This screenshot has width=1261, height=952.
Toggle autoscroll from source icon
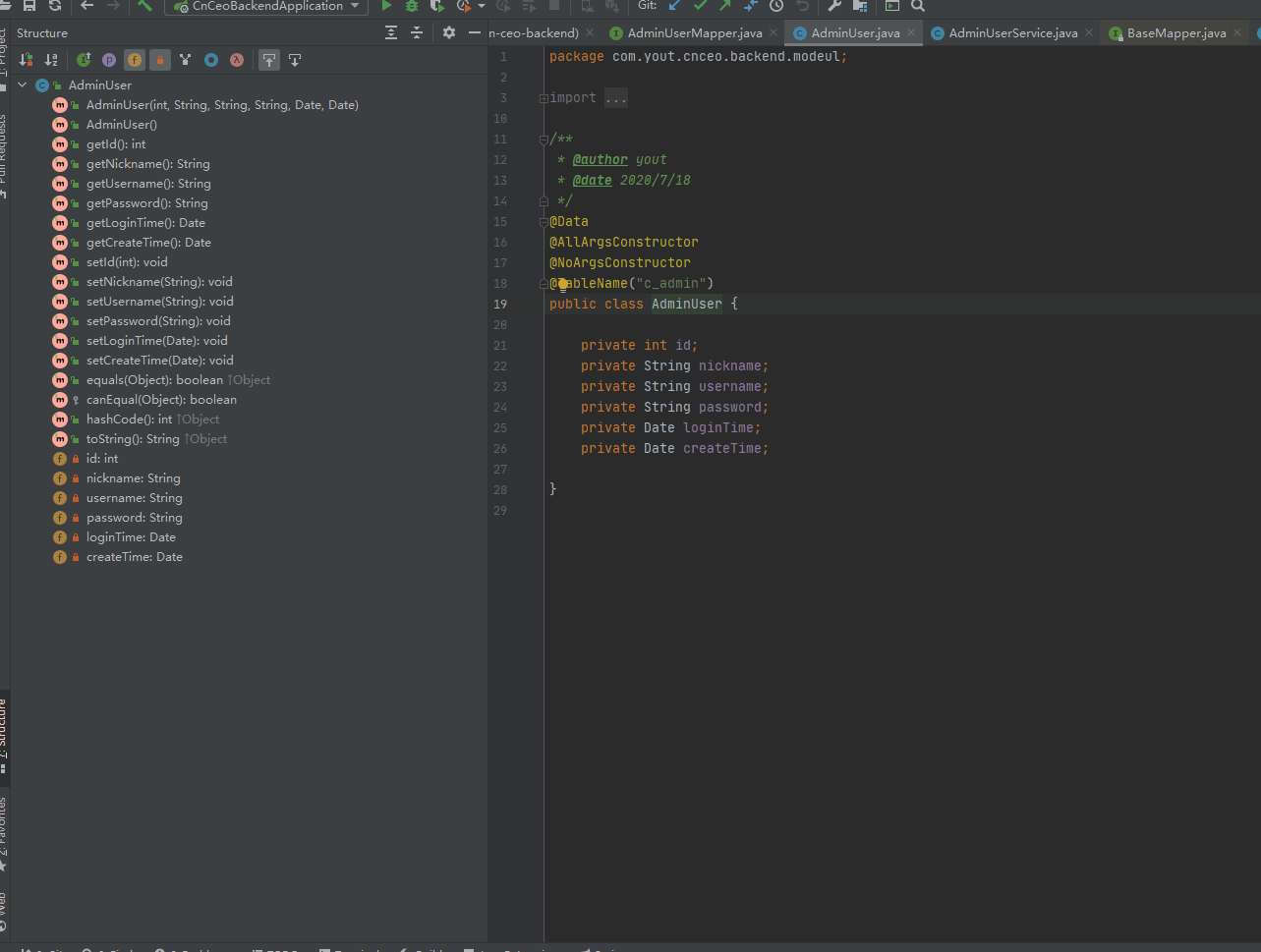tap(295, 60)
